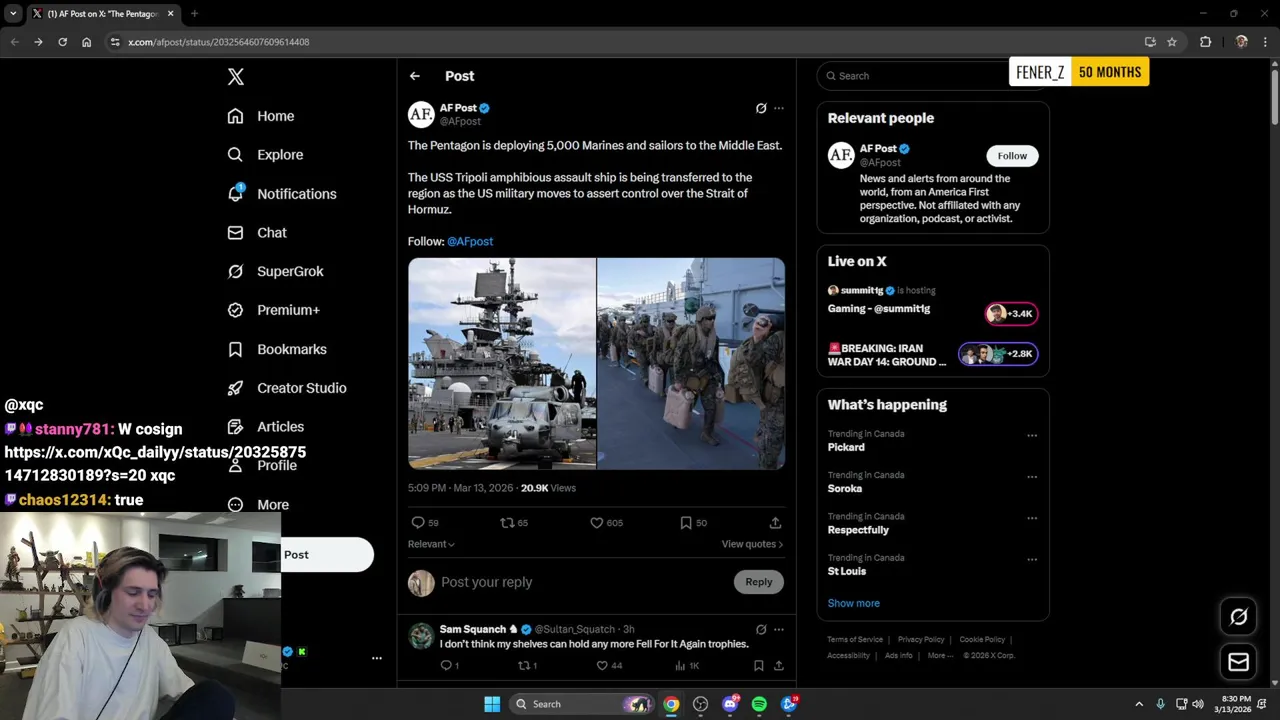Expand the Relevant replies sort dropdown

pyautogui.click(x=431, y=544)
